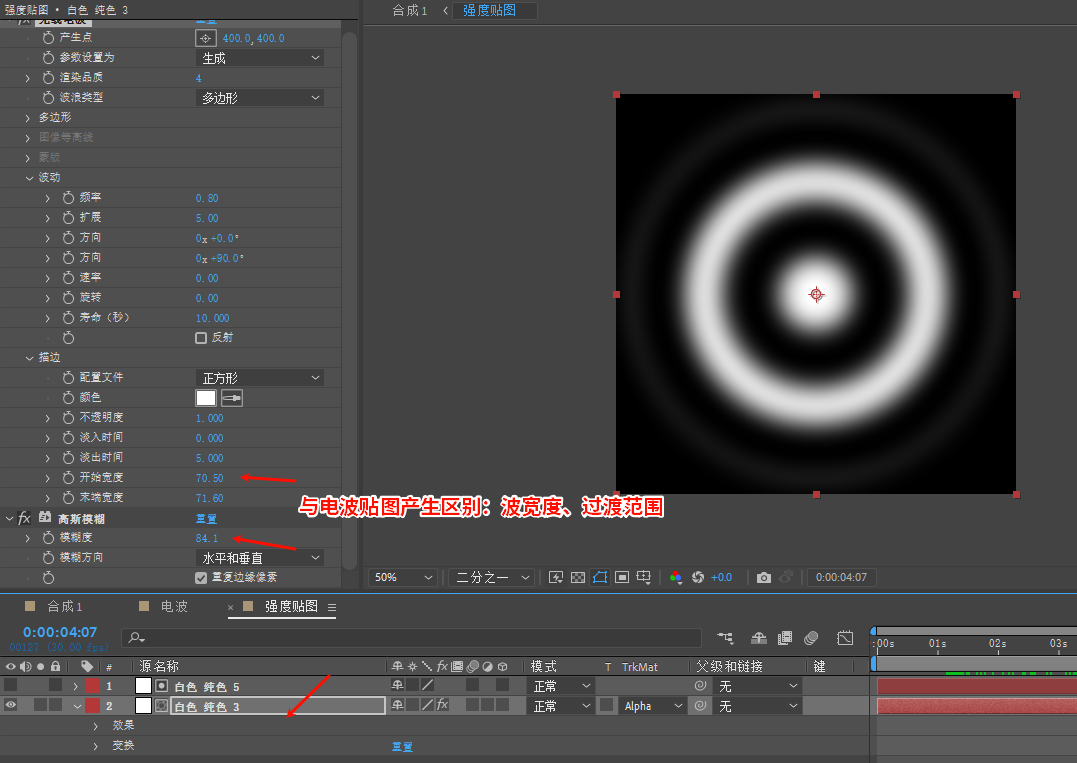Uncheck the 重复边缘像素 checkbox
1077x763 pixels.
point(201,578)
